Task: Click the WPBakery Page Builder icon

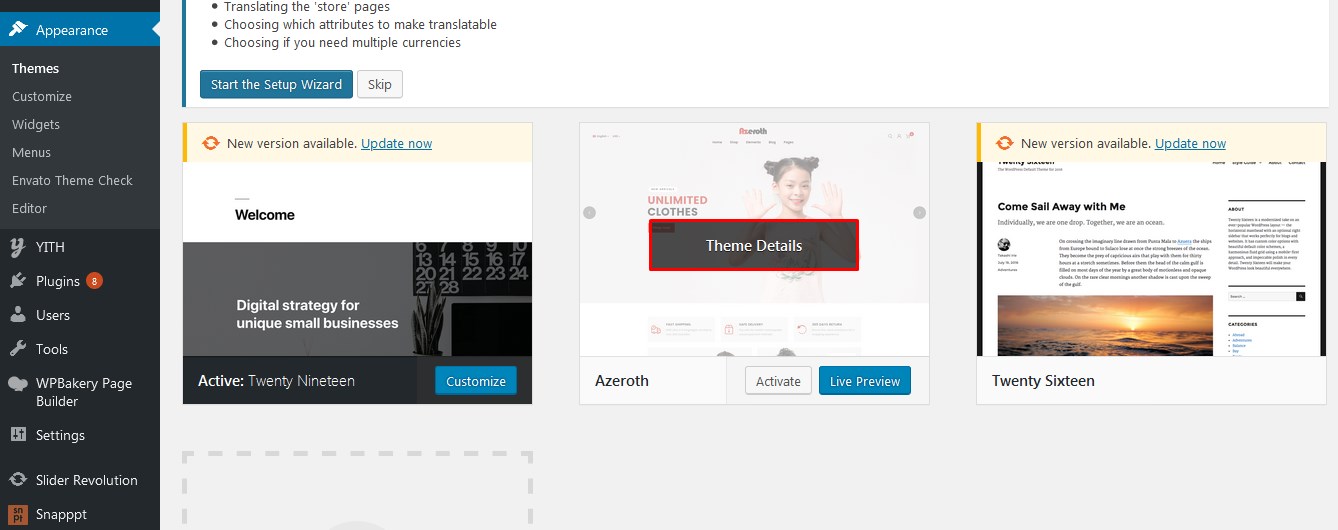Action: 18,383
